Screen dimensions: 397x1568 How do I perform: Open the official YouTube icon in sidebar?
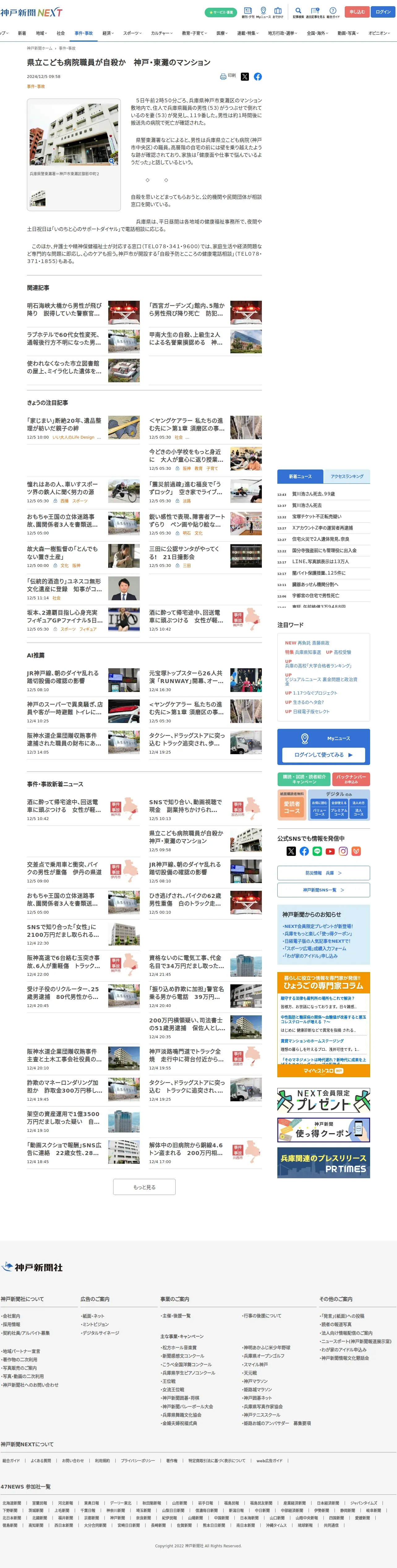pos(330,851)
